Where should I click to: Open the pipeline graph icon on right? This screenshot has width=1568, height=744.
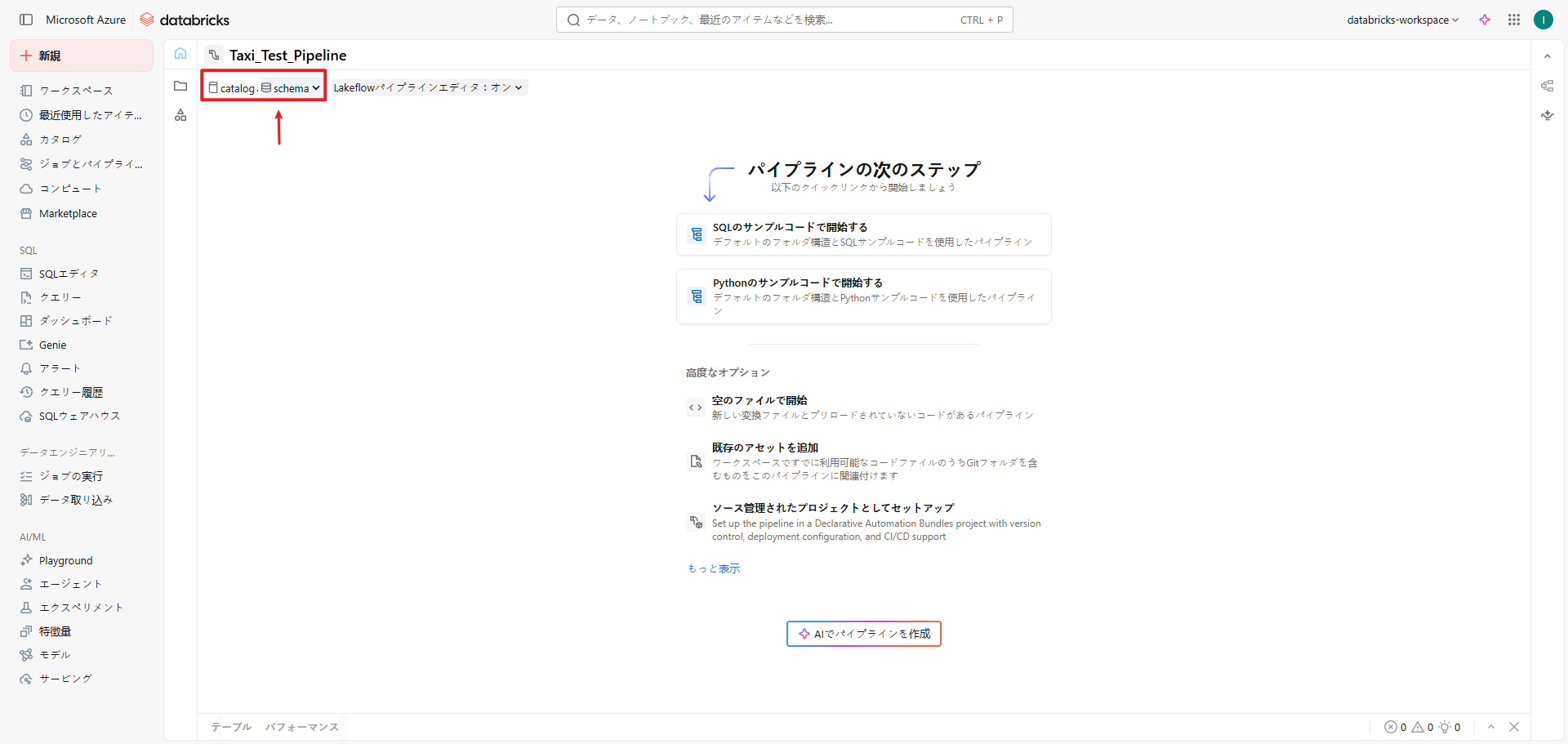point(1547,86)
